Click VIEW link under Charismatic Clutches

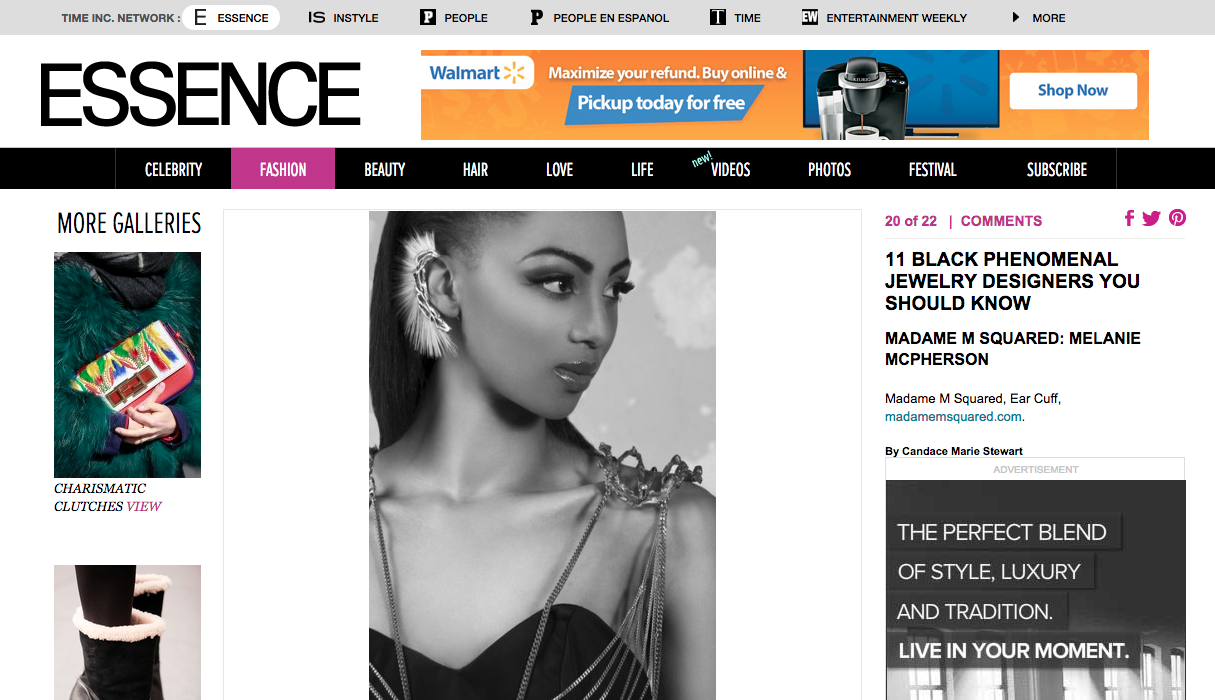click(x=143, y=506)
